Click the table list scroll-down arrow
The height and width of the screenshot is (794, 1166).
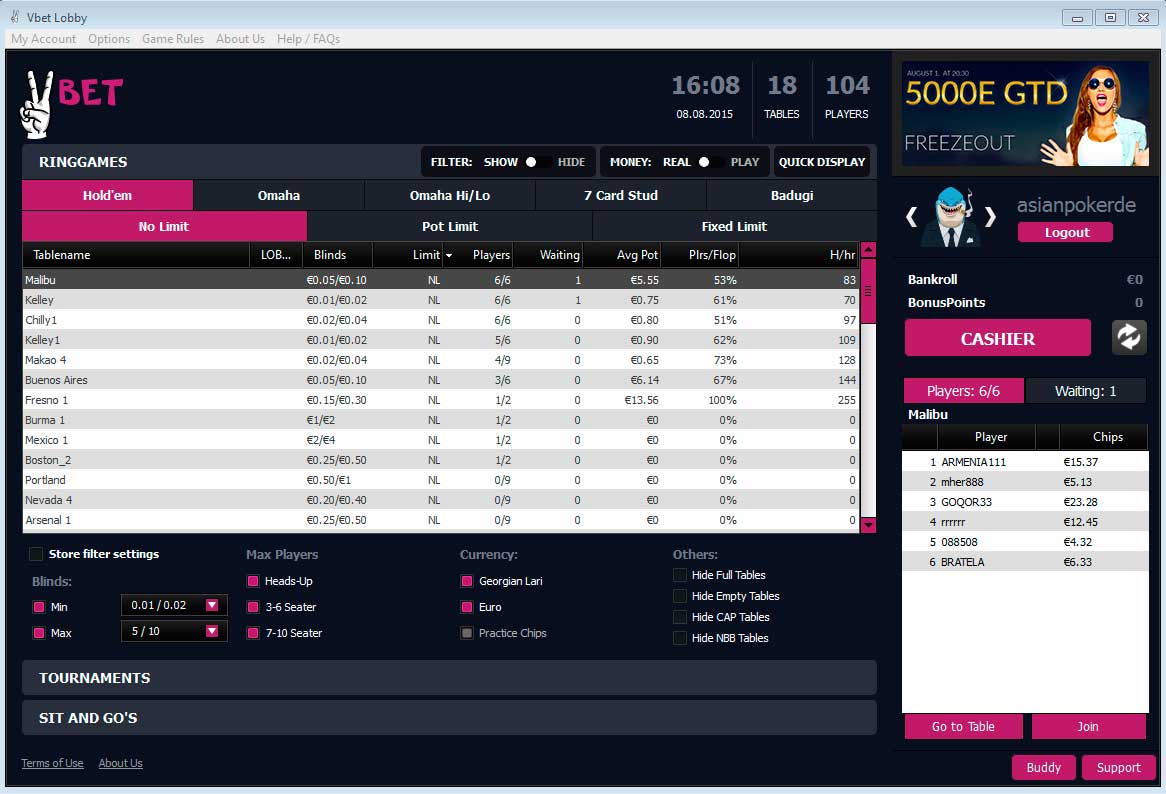(x=868, y=525)
